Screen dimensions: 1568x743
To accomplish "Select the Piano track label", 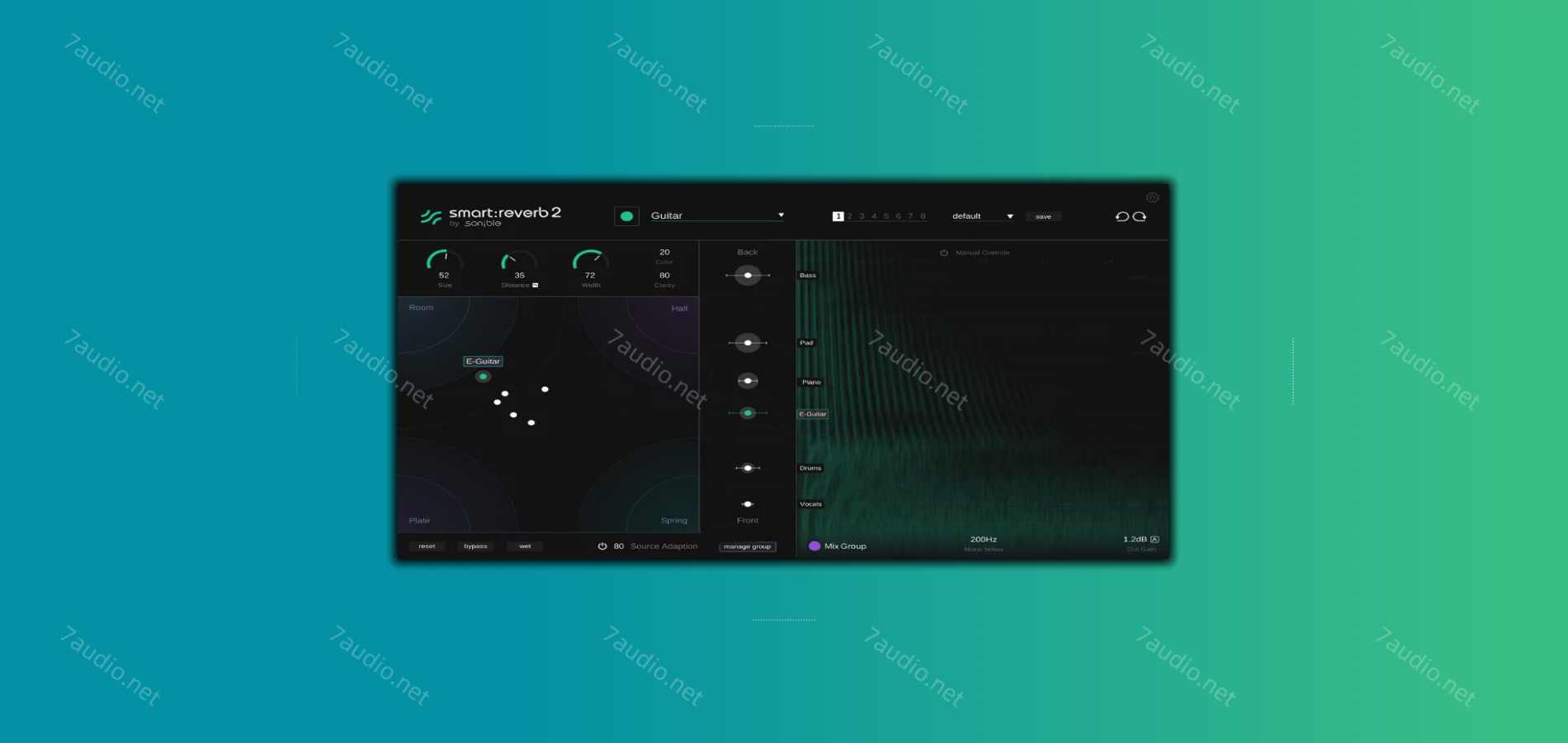I will [811, 382].
